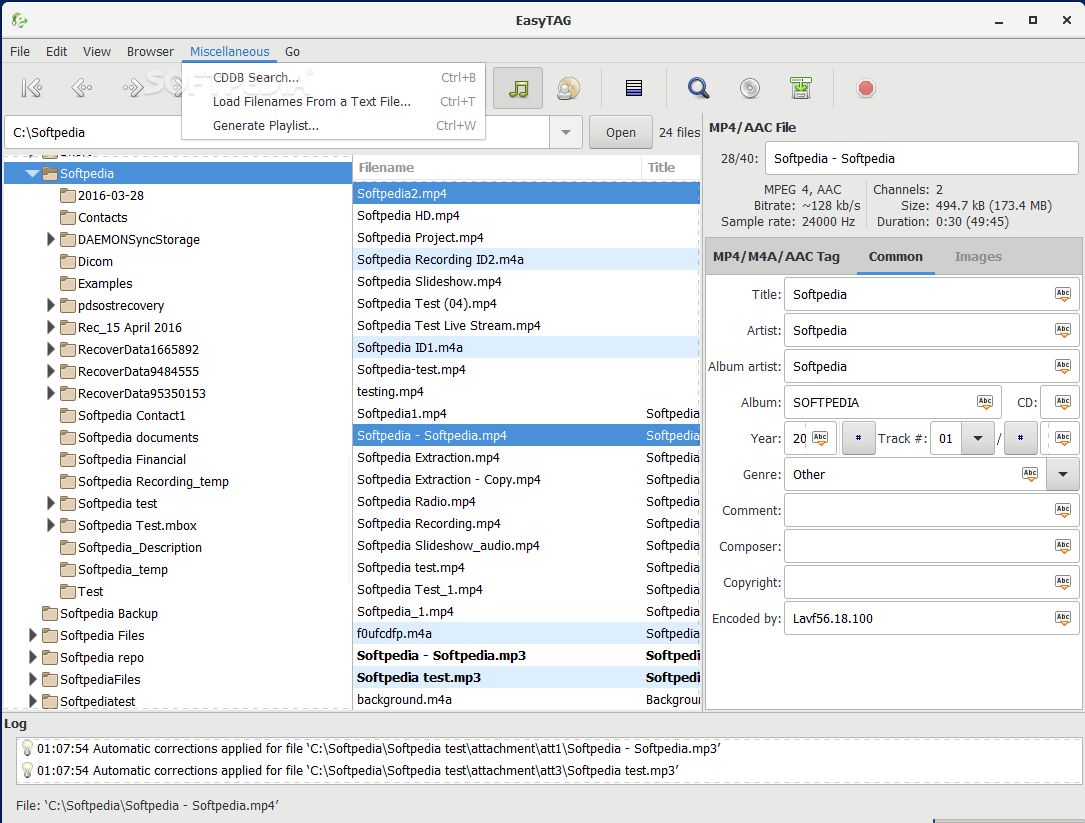
Task: Expand the pdsostrecovery folder
Action: coord(51,305)
